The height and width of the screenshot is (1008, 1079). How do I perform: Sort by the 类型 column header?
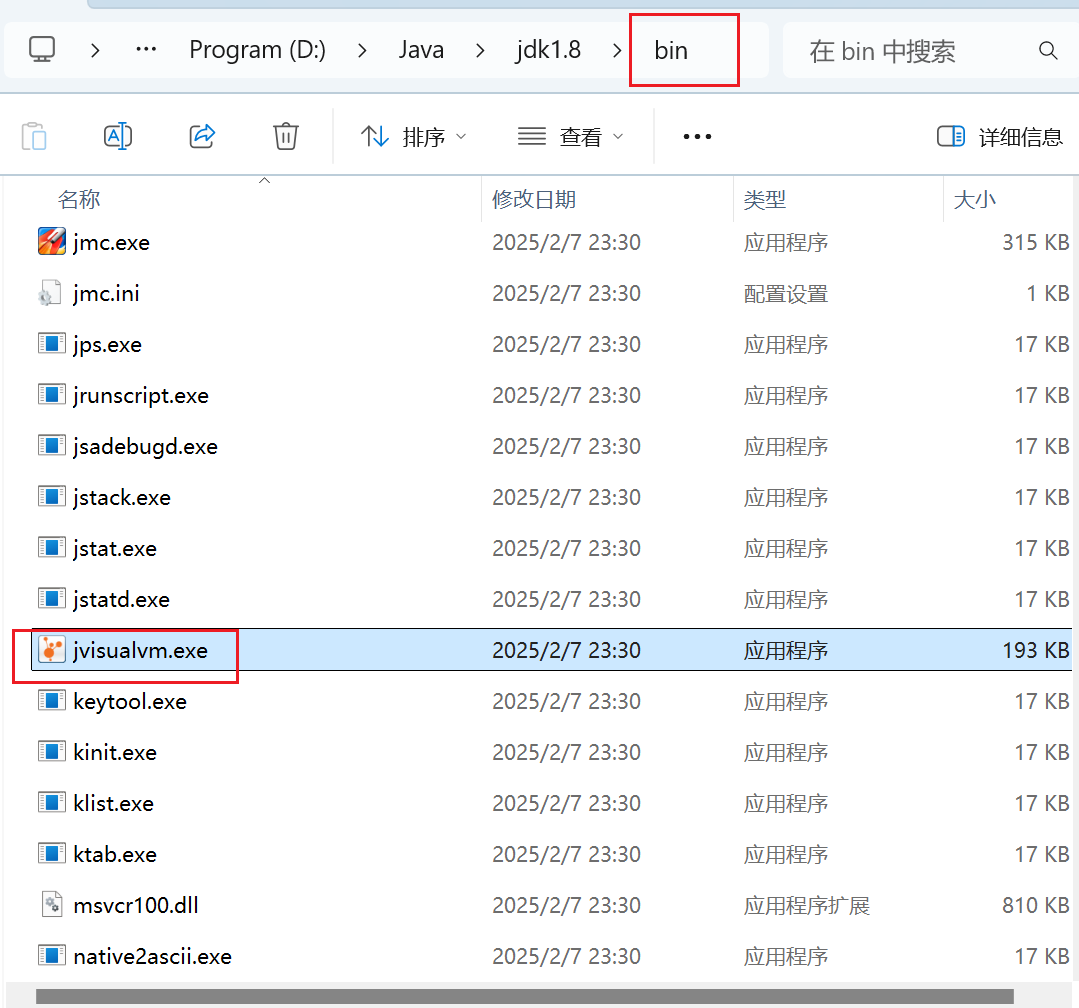coord(765,200)
